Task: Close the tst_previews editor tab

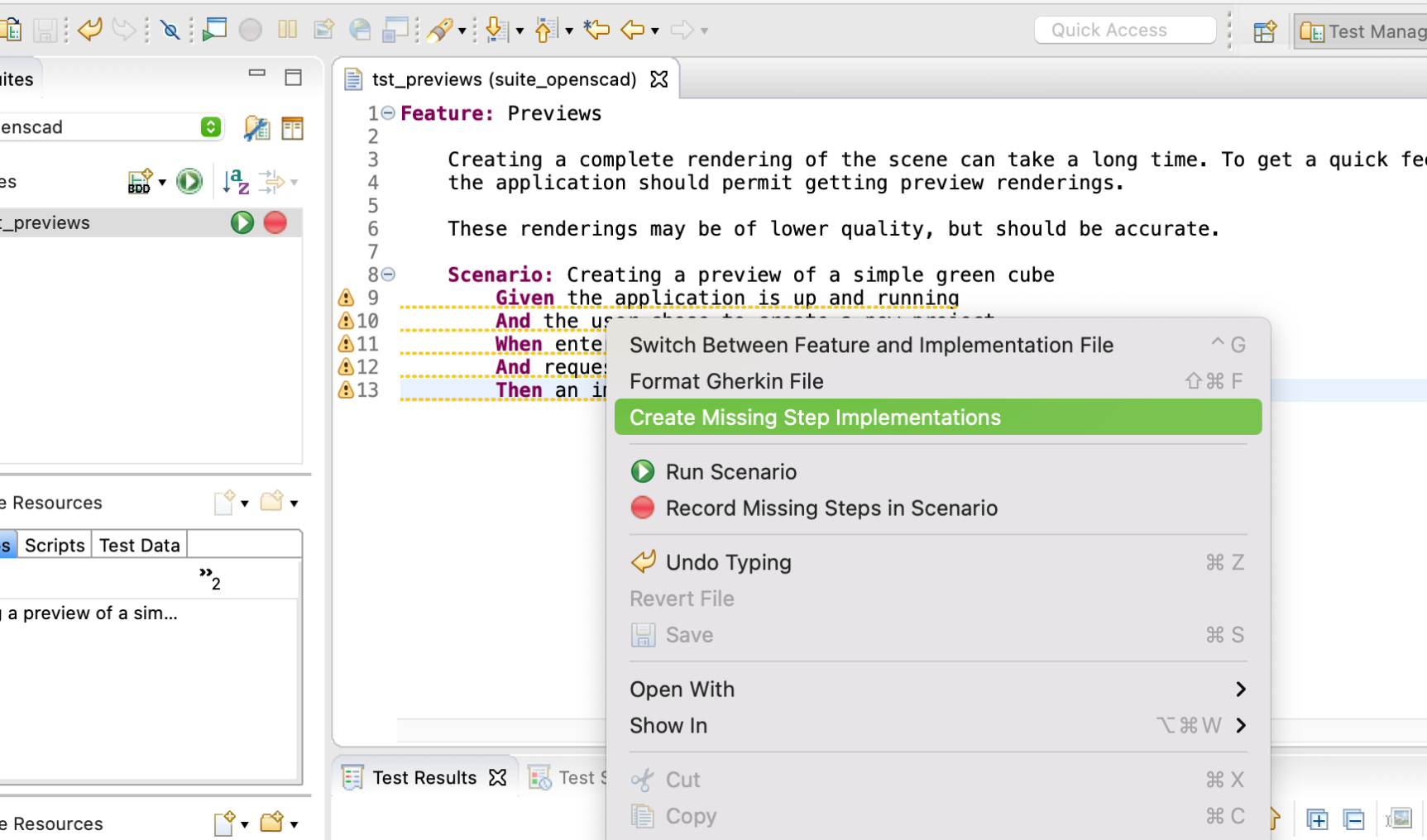Action: [x=659, y=79]
